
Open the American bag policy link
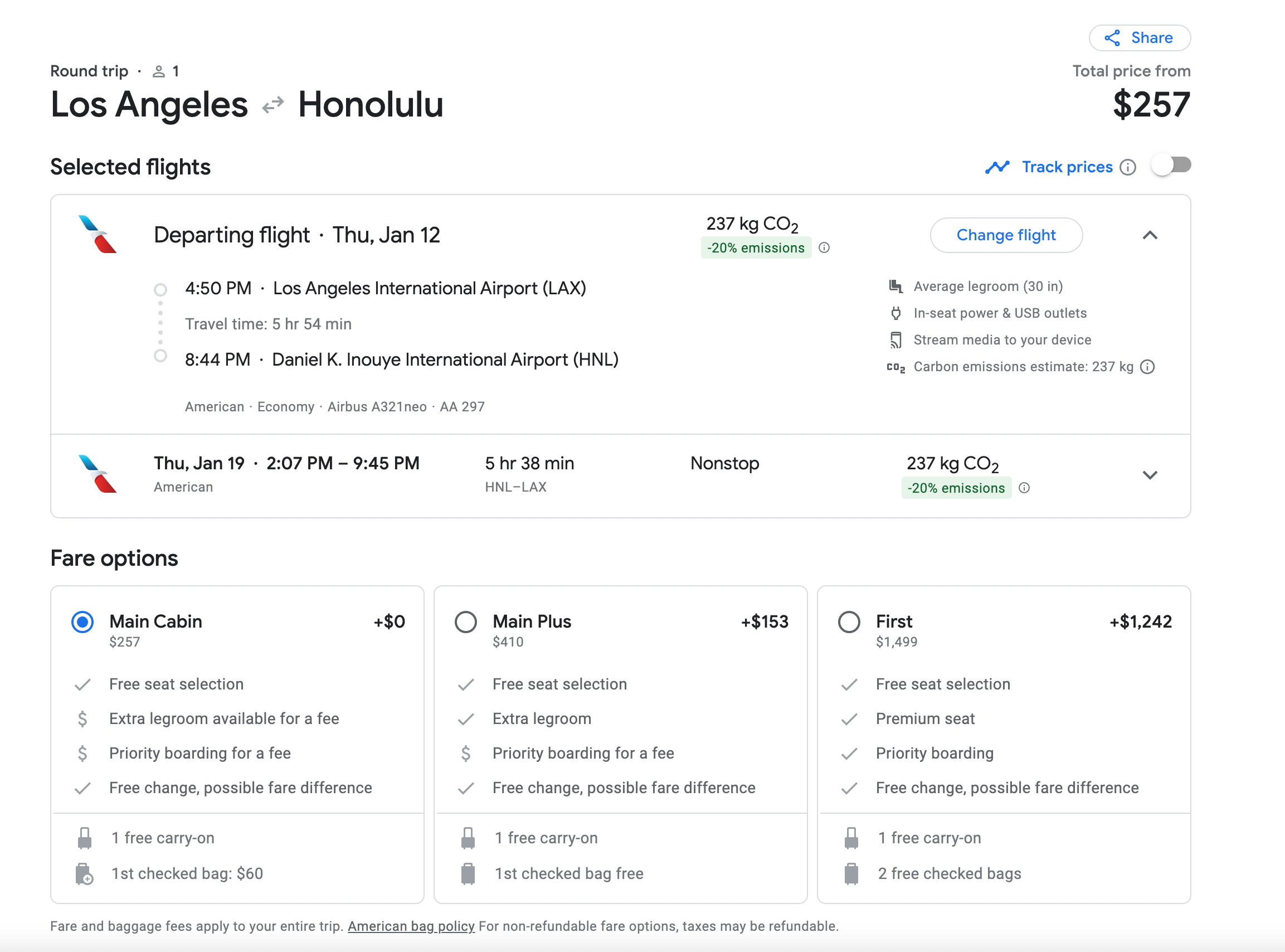tap(411, 926)
